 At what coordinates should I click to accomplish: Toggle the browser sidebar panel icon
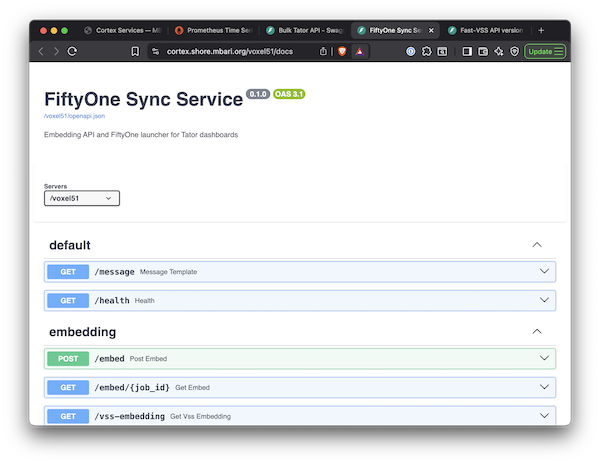coord(467,51)
